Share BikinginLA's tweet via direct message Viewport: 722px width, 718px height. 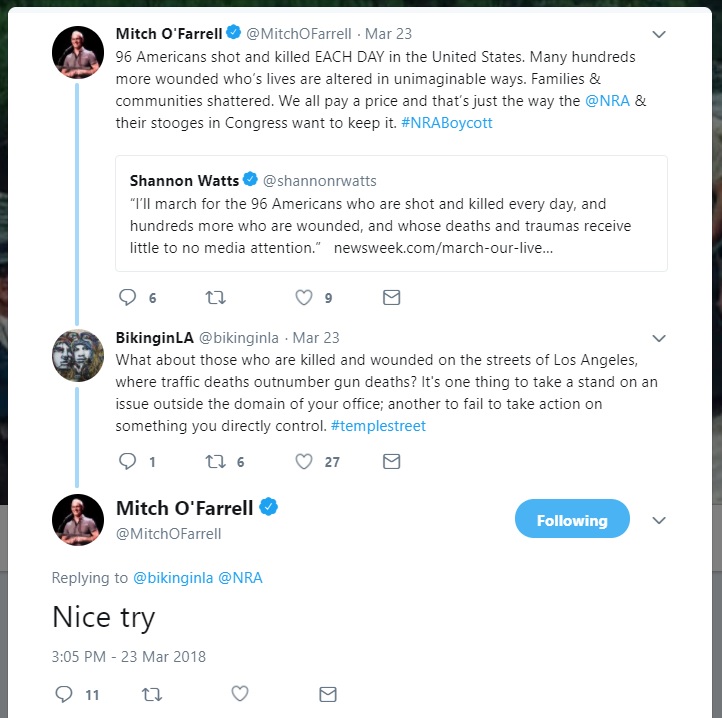pos(392,461)
